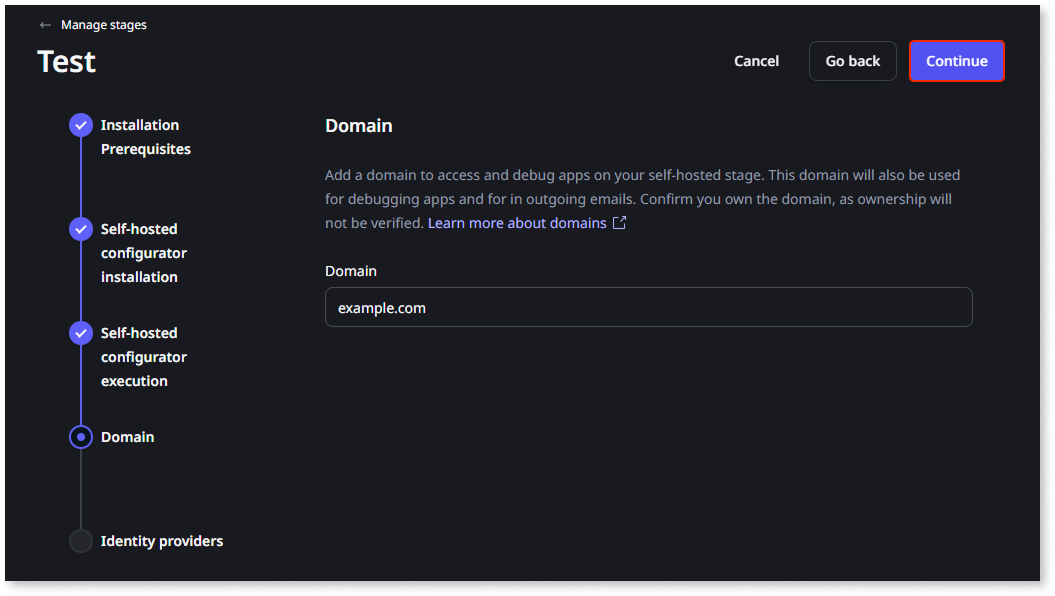Click the Domain section heading

359,126
